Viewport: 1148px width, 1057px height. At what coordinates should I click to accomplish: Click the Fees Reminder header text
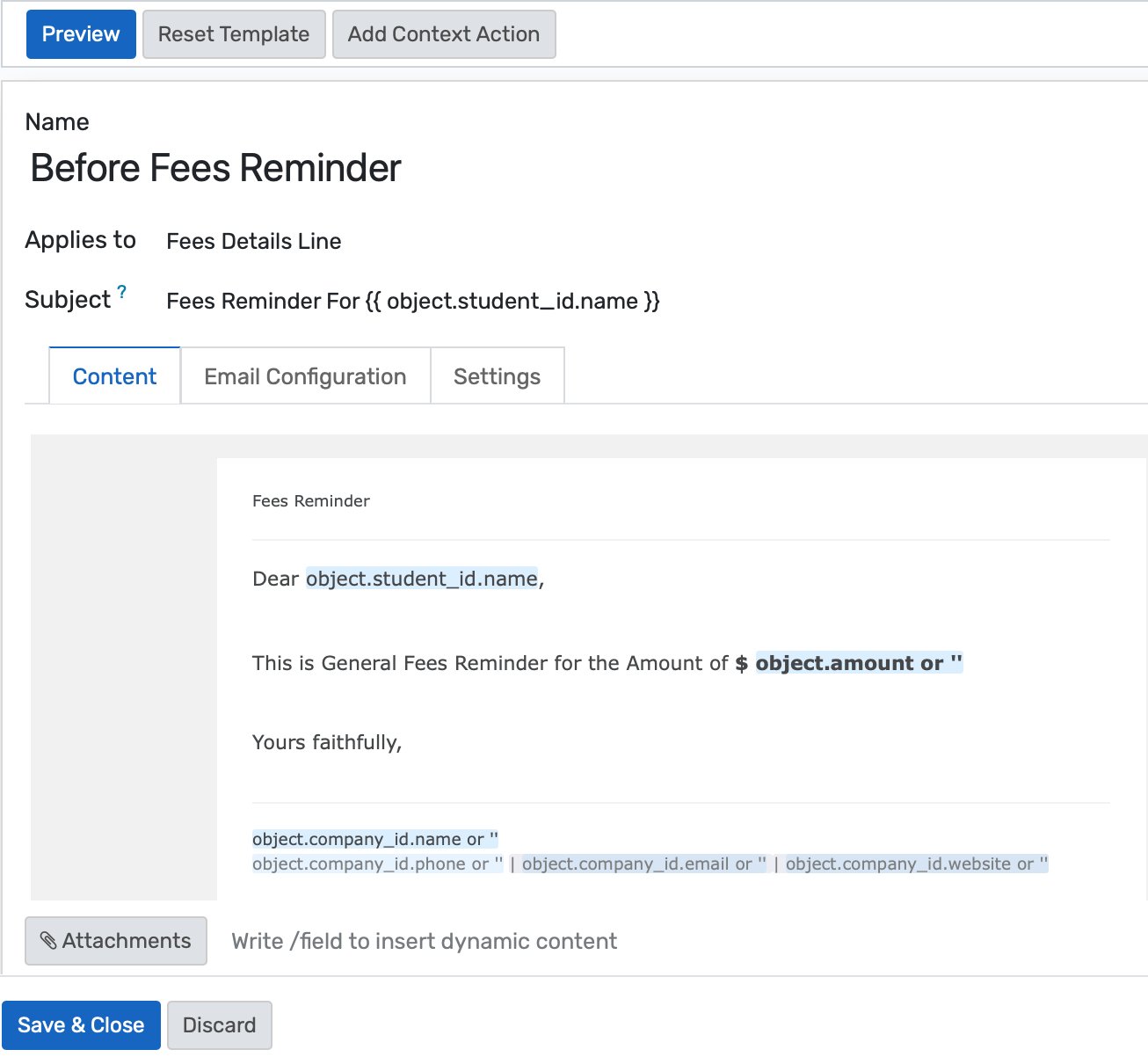pyautogui.click(x=310, y=501)
